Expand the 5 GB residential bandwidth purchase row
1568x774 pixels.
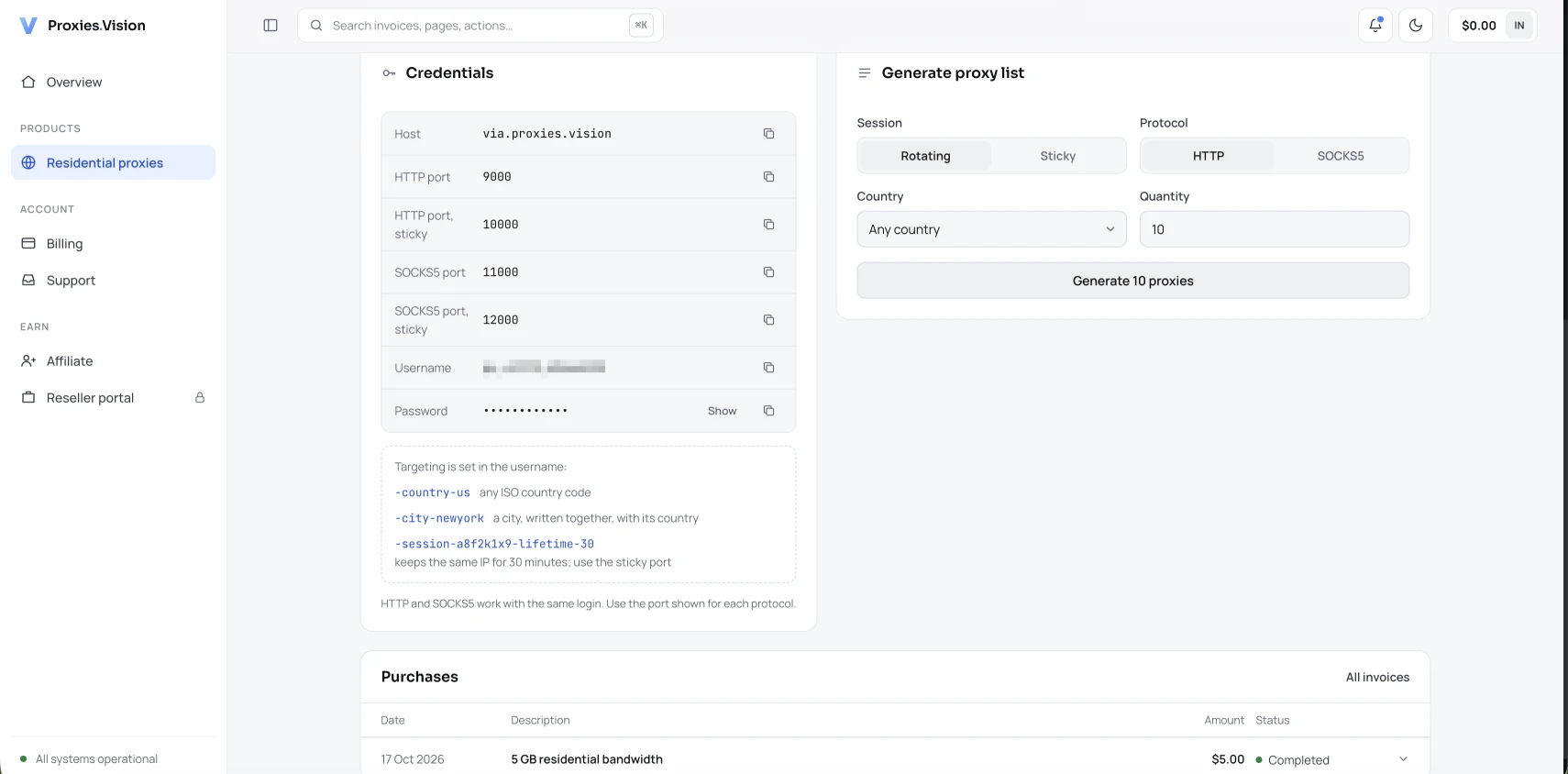coord(1403,759)
